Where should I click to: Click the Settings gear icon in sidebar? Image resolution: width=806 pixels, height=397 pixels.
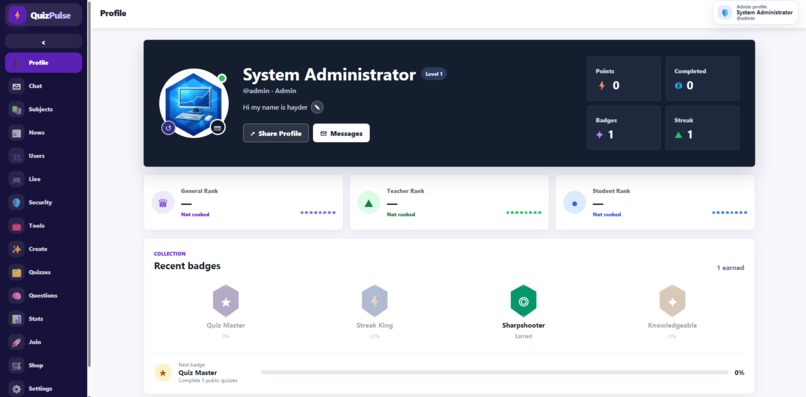tap(17, 389)
